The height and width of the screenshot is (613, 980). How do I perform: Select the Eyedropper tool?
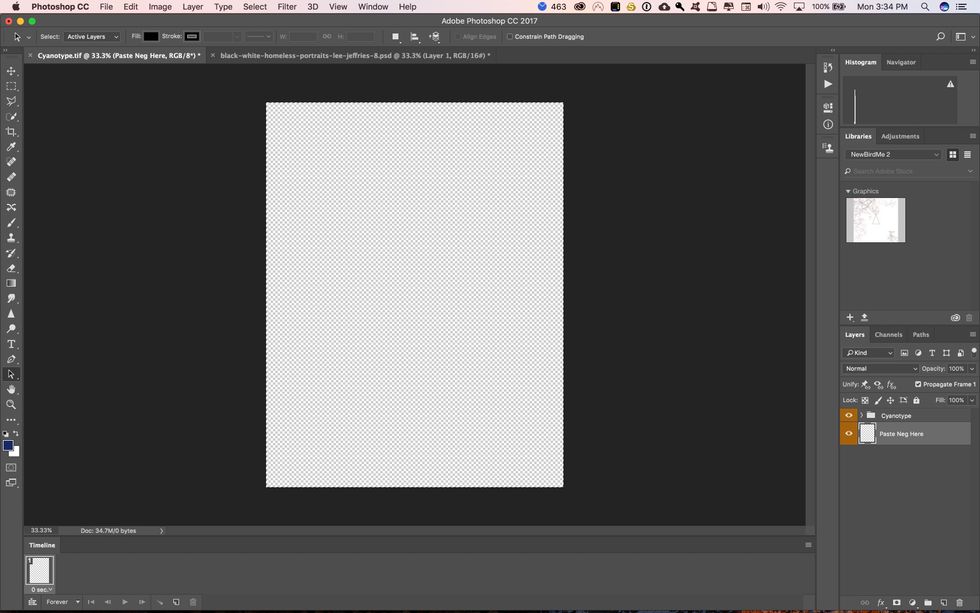[x=12, y=147]
